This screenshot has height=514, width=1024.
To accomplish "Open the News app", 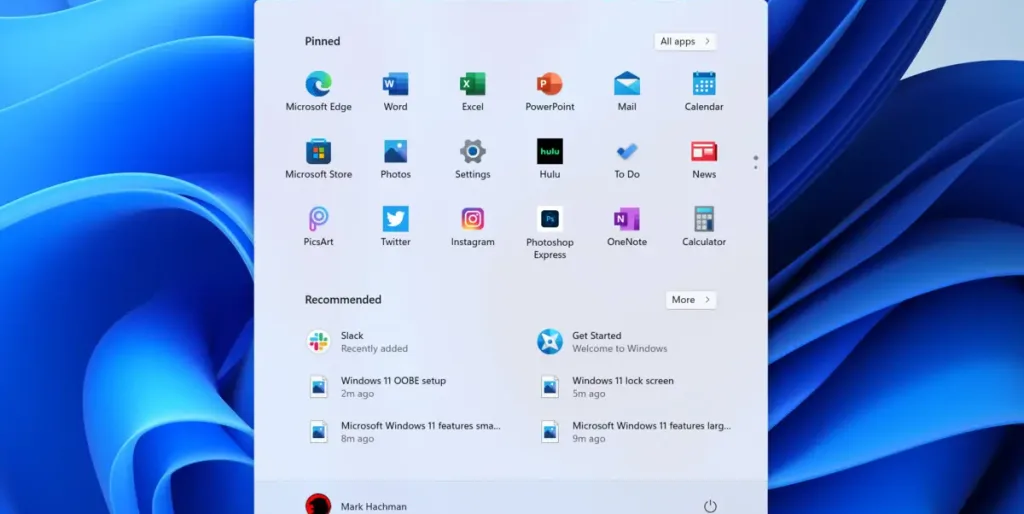I will coord(704,159).
